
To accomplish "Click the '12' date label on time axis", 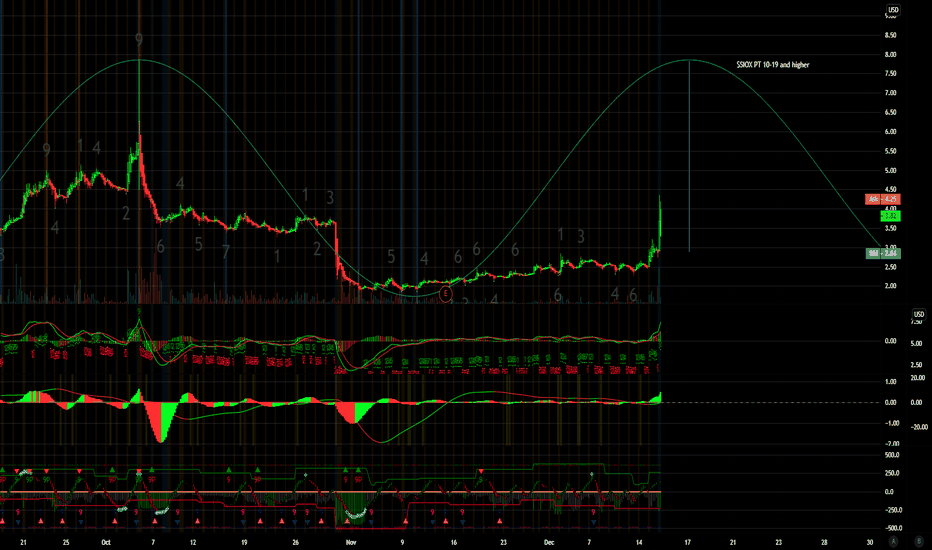I will point(193,542).
